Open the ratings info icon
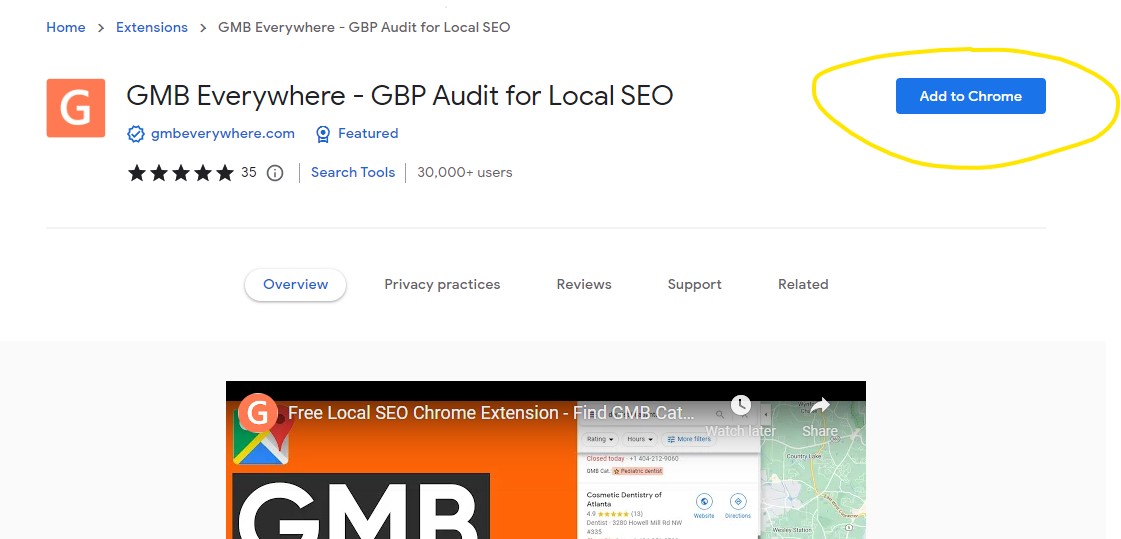Viewport: 1121px width, 539px height. click(275, 173)
